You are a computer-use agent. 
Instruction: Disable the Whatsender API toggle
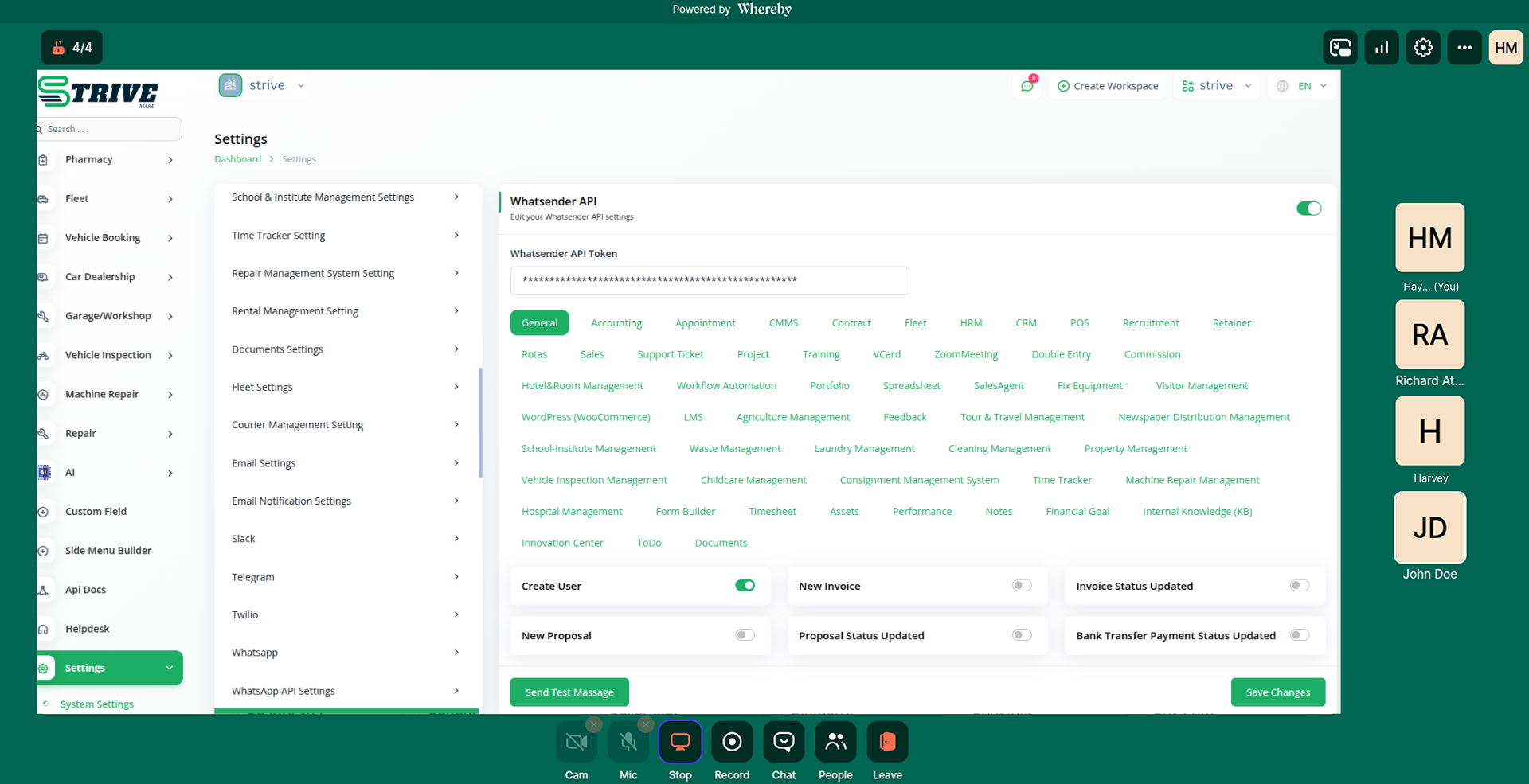point(1308,209)
